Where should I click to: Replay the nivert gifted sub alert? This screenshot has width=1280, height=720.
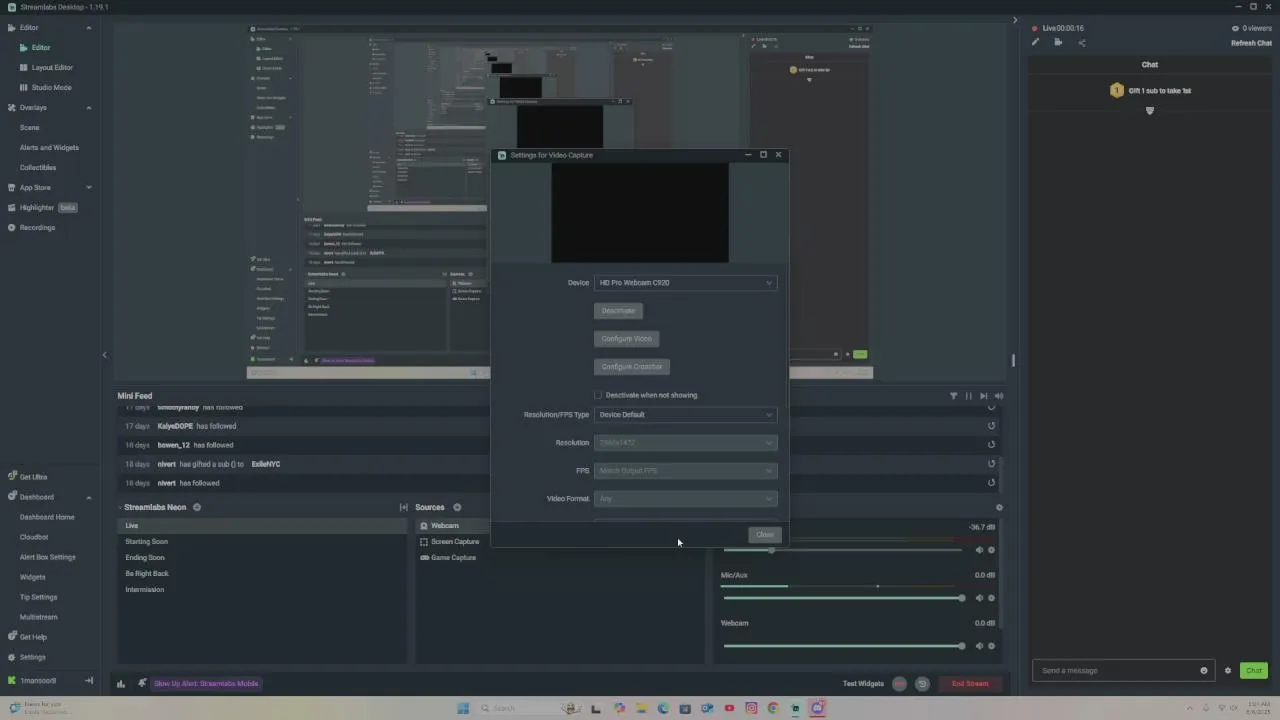[992, 464]
